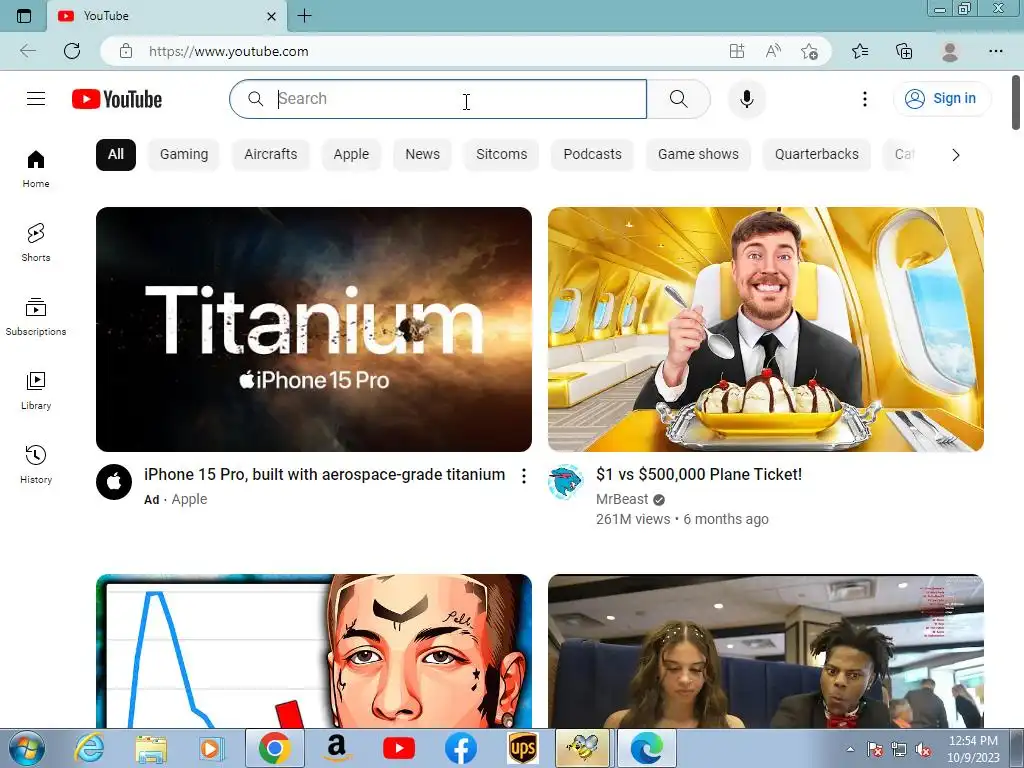Screen dimensions: 1024x768
Task: Launch Google Chrome from taskbar
Action: (274, 748)
